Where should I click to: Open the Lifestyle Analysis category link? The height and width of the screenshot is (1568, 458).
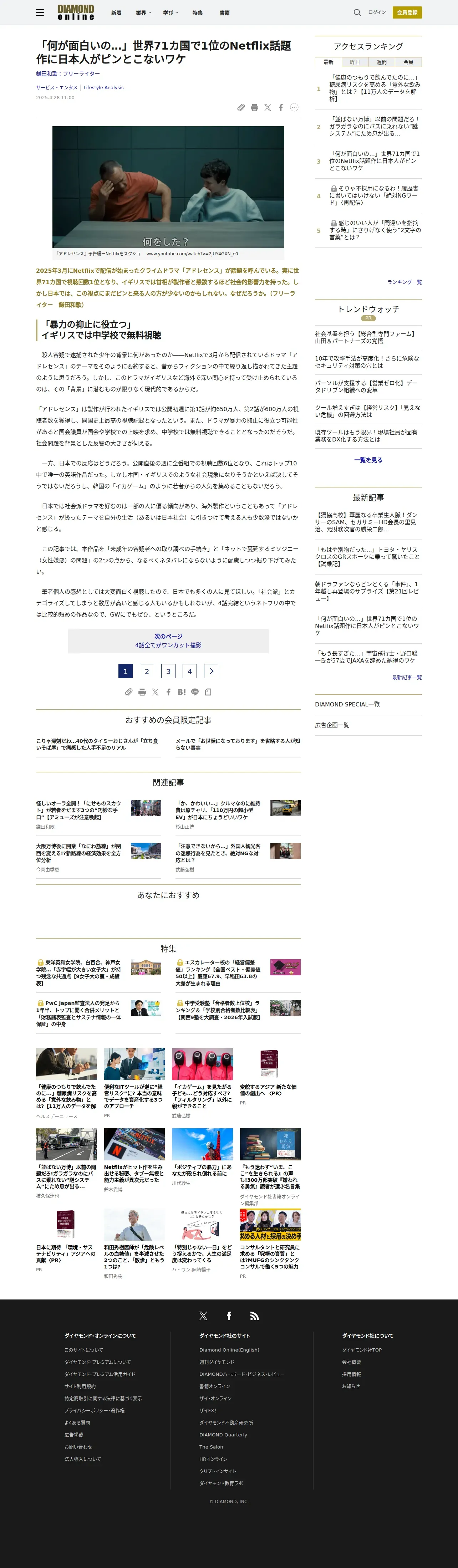[x=103, y=88]
